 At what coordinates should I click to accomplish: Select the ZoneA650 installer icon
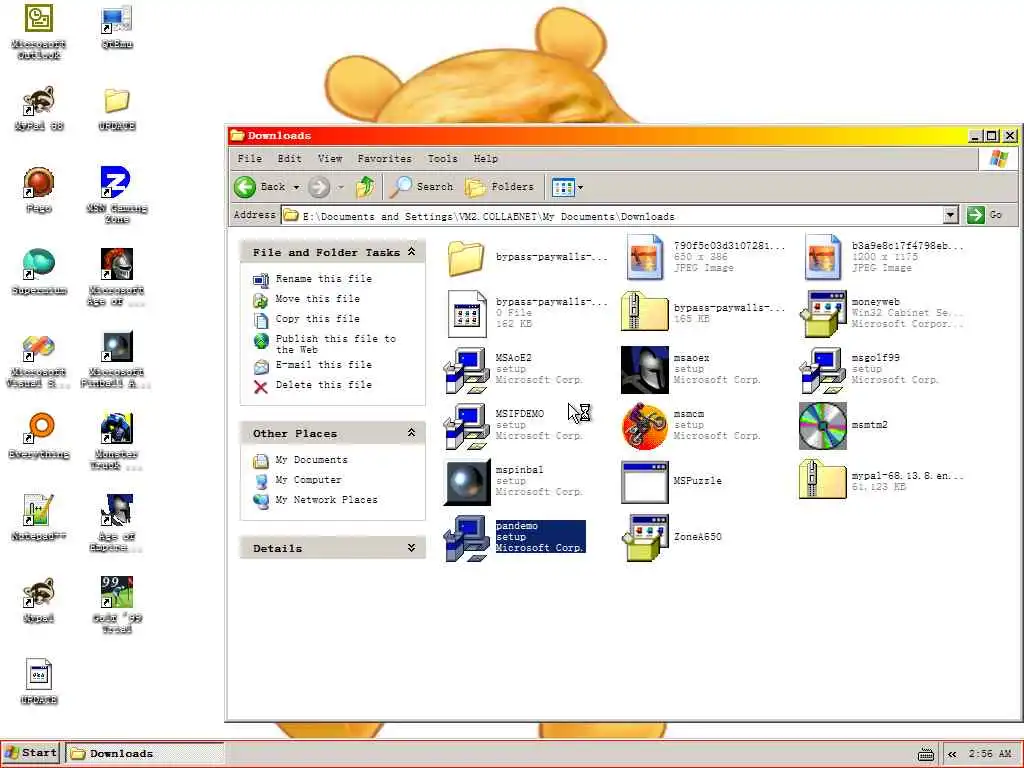(645, 538)
